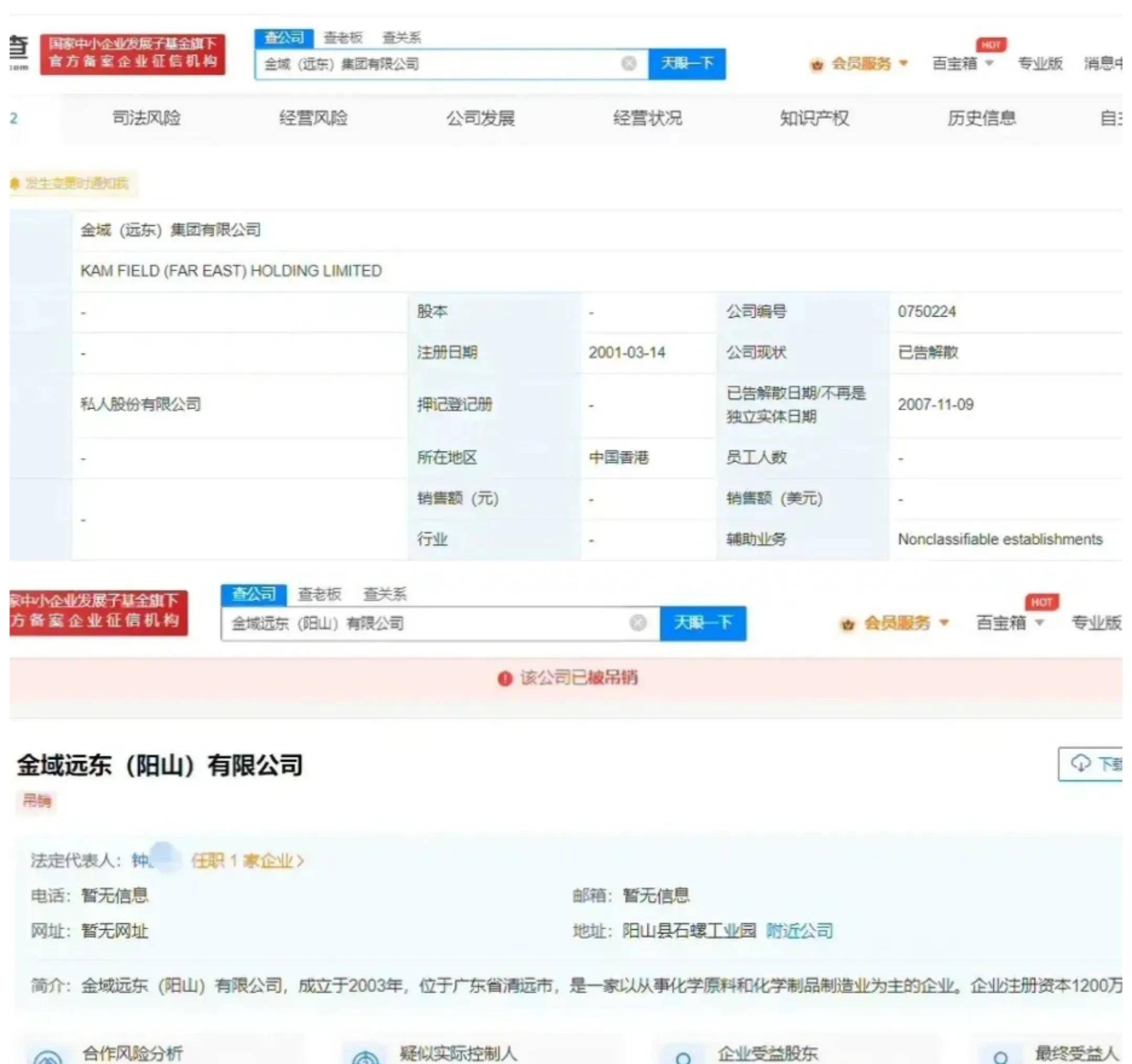Expand the top 会员服务 dropdown

[903, 63]
